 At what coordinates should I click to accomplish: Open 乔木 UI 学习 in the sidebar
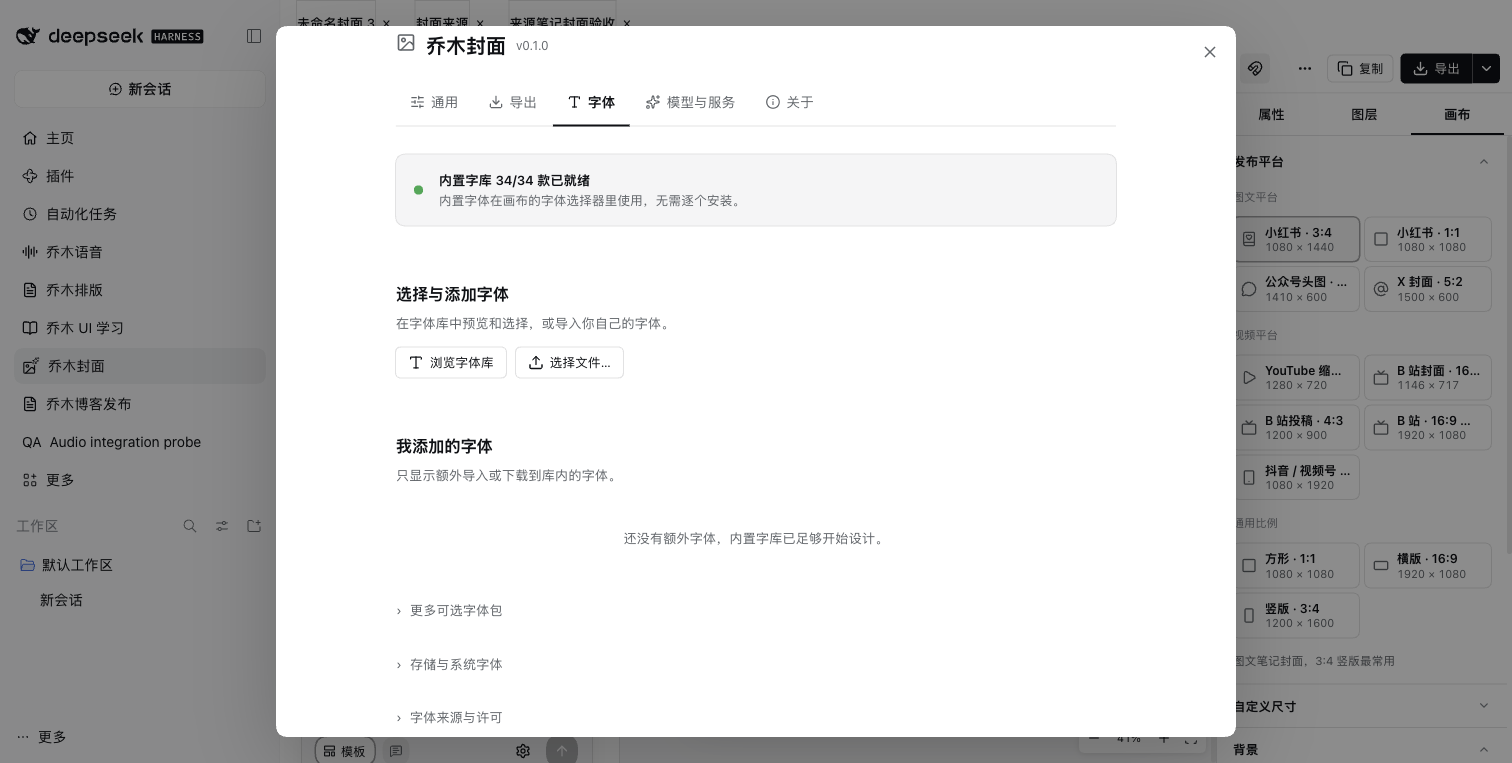[140, 328]
